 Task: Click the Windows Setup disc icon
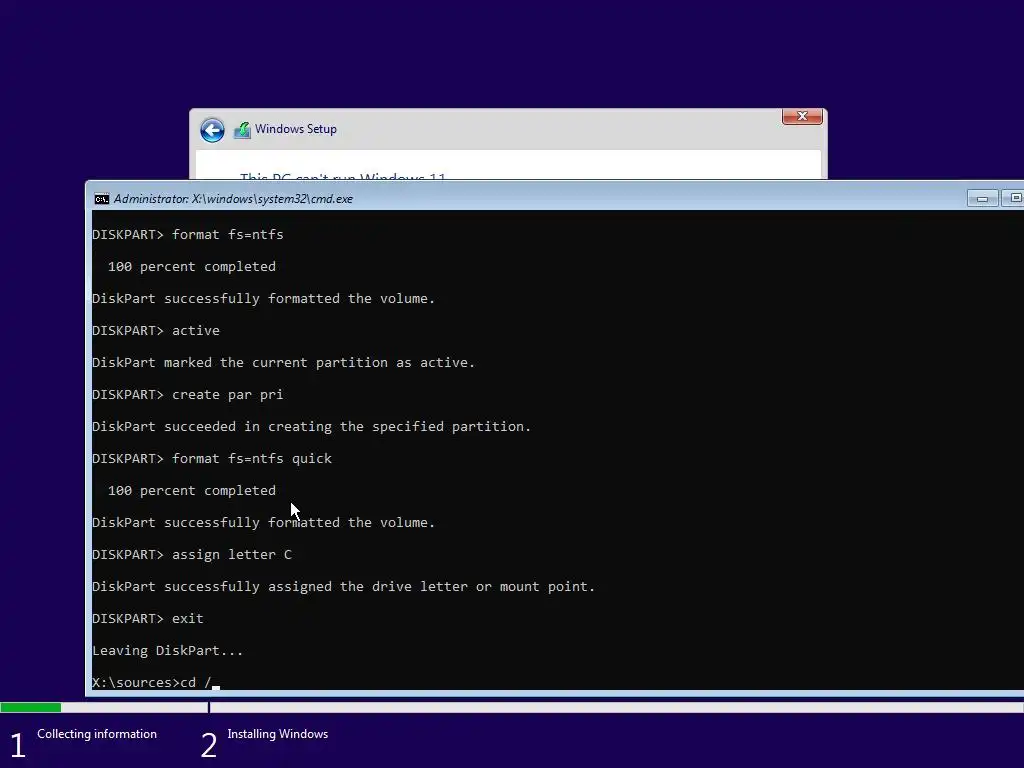242,130
